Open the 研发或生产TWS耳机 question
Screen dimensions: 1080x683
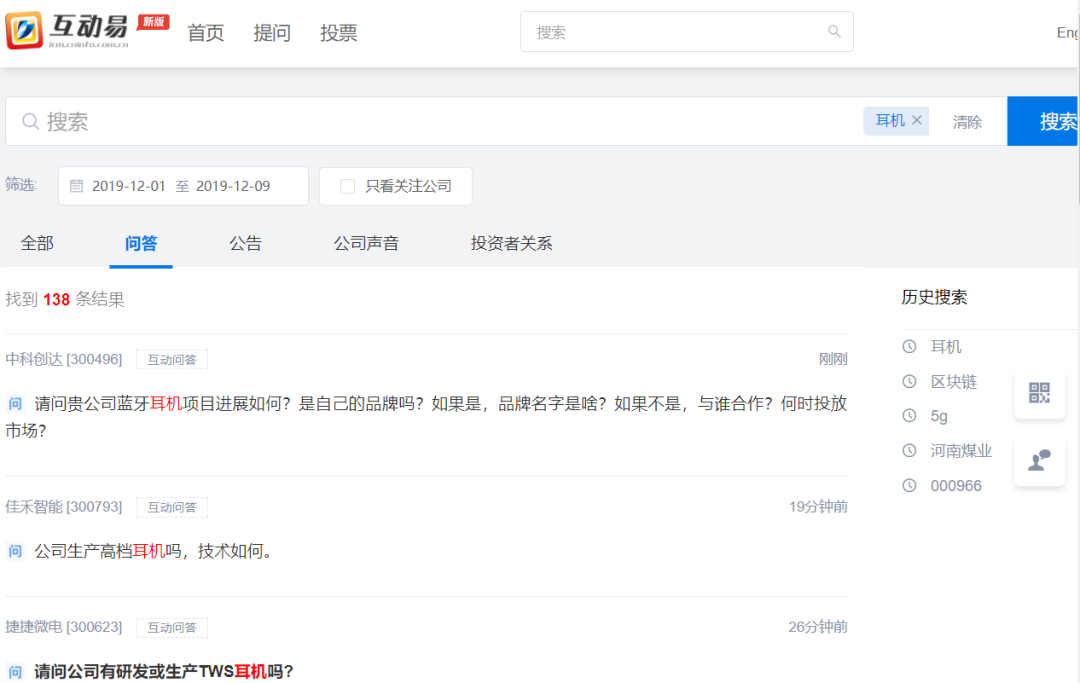click(164, 671)
